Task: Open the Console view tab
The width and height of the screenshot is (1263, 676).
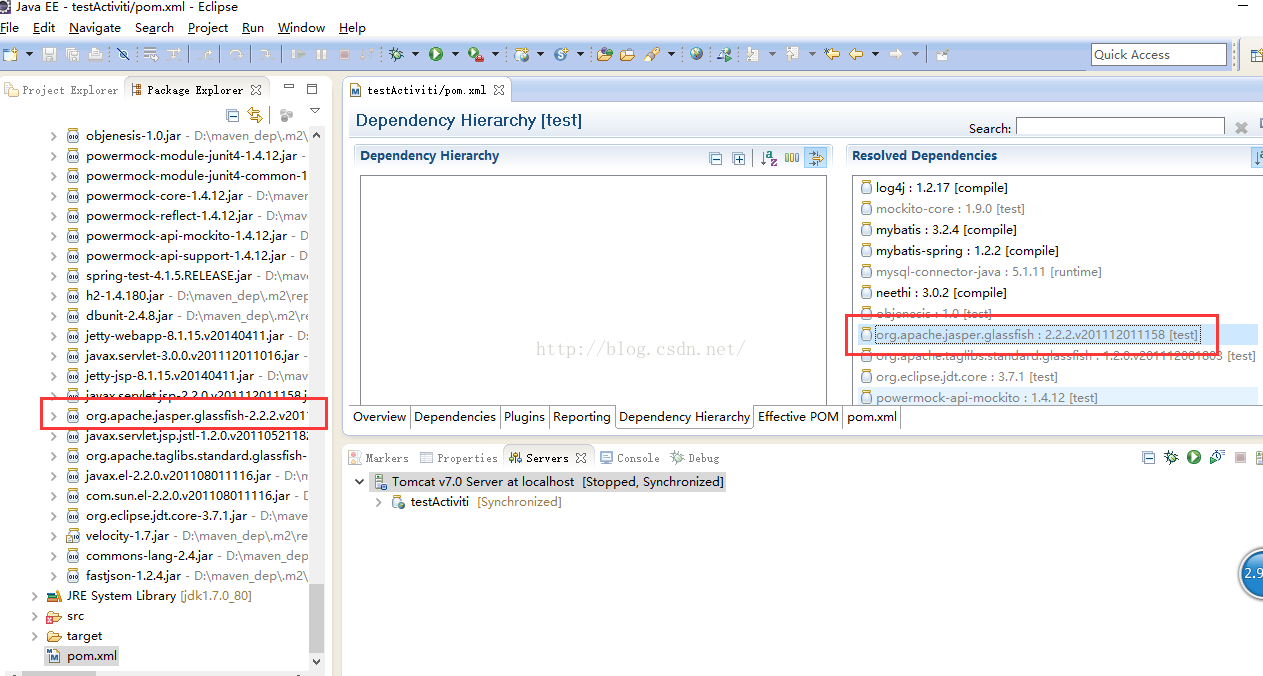Action: (x=630, y=458)
